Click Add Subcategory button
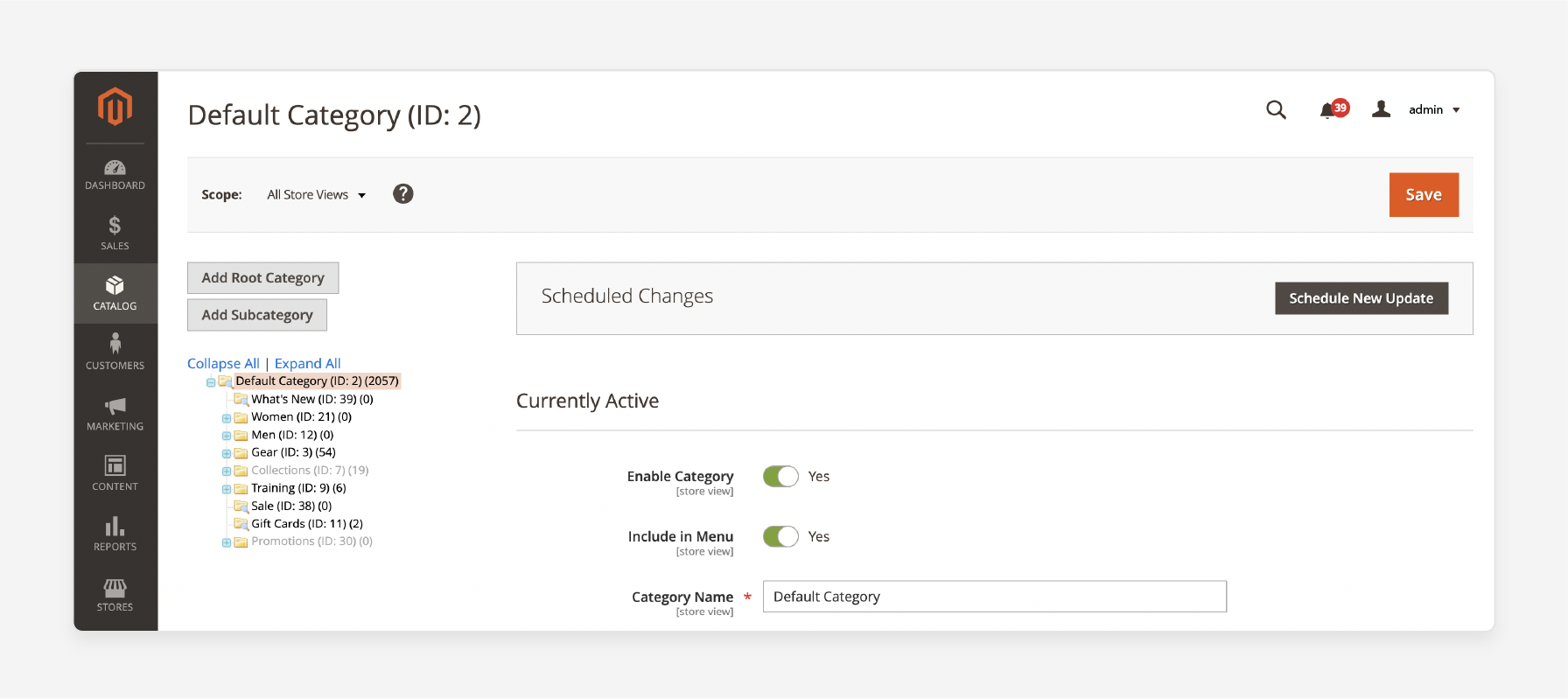 (257, 315)
